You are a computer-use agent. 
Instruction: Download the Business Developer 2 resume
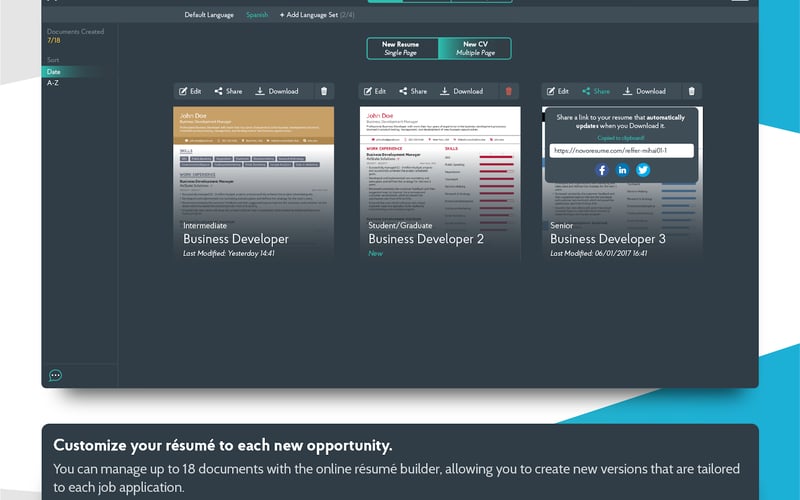(x=462, y=91)
